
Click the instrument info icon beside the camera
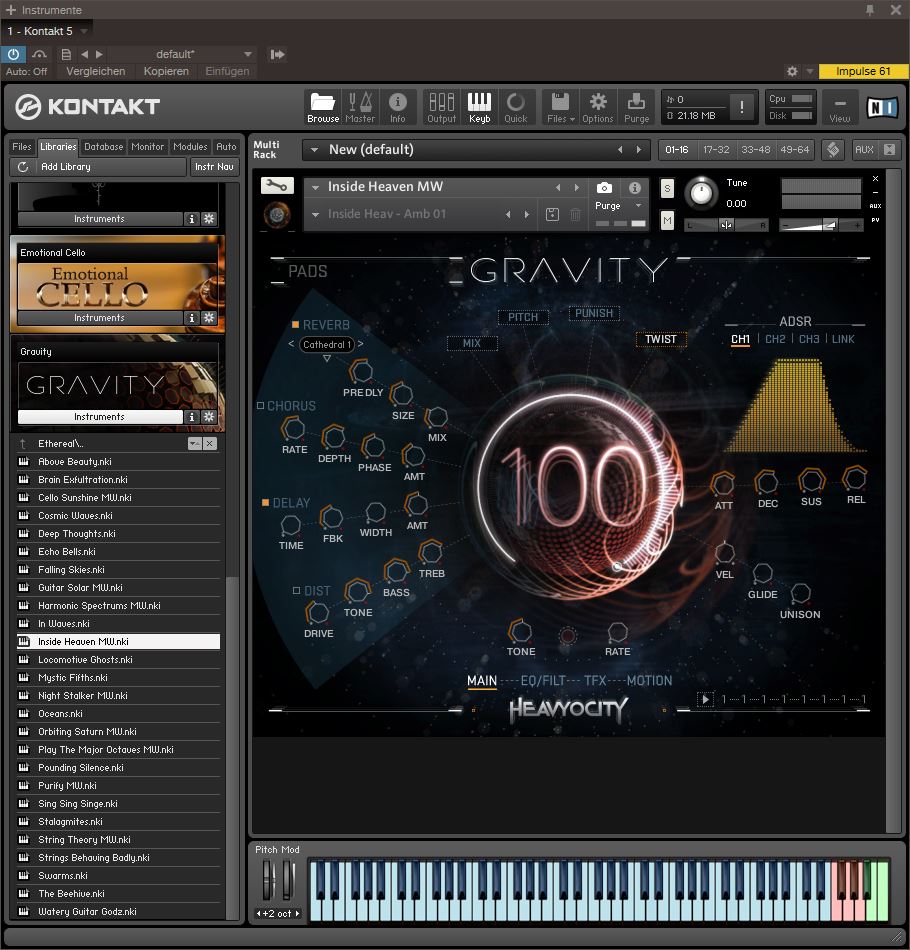tap(634, 188)
